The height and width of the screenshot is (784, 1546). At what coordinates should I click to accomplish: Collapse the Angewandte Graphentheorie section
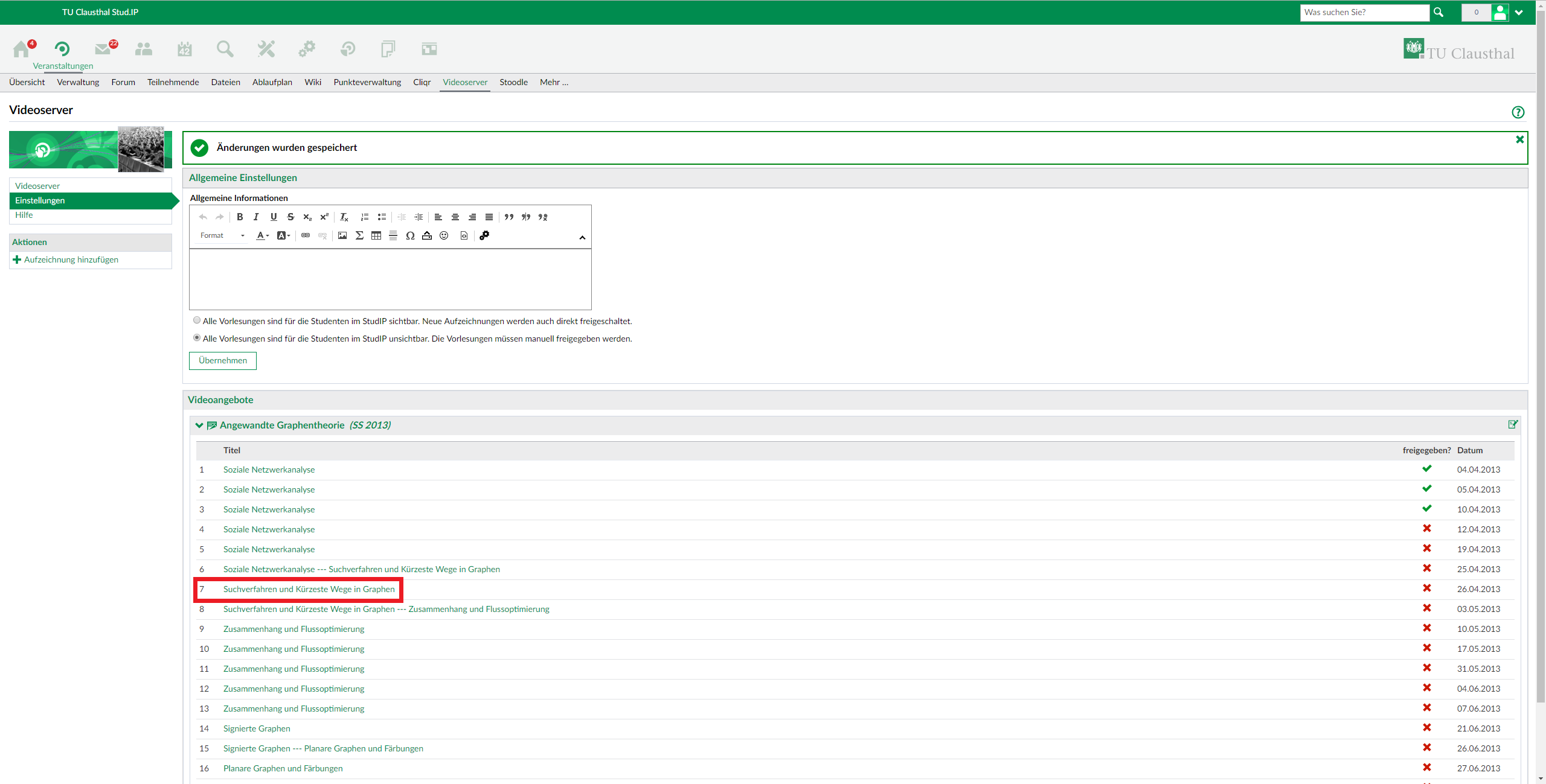pyautogui.click(x=199, y=425)
